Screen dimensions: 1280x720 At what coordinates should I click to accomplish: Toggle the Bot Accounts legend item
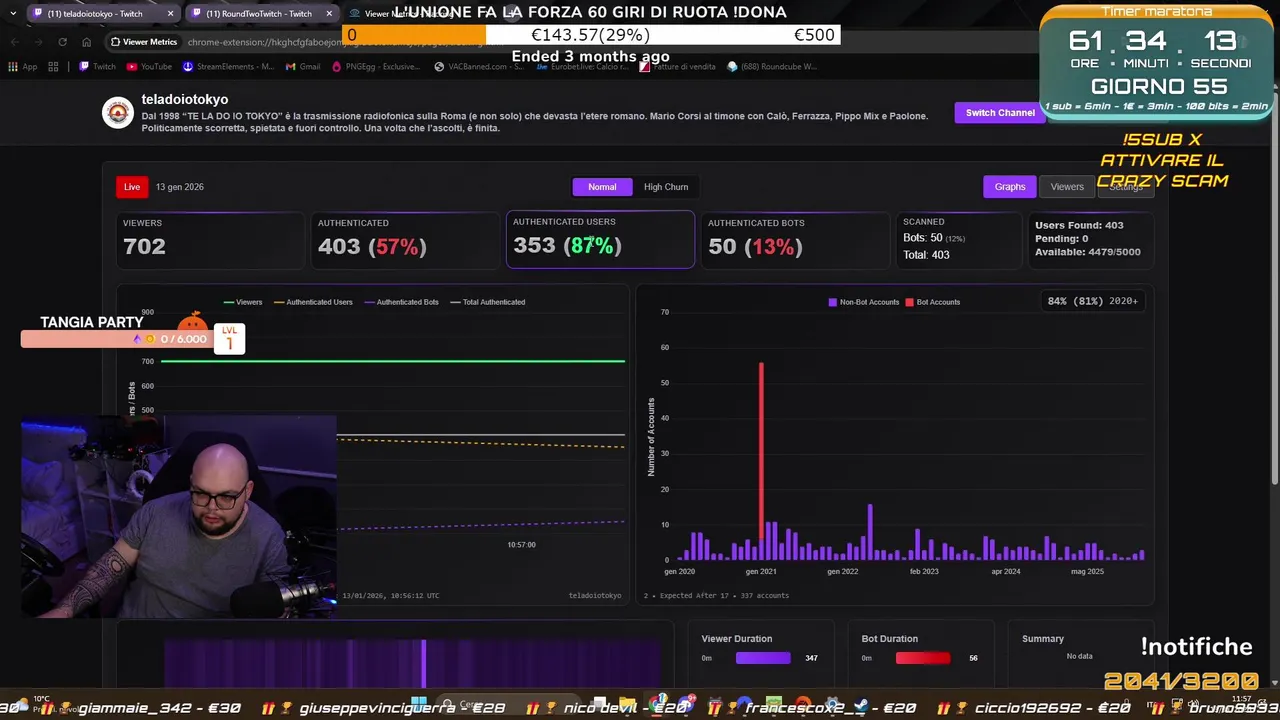point(933,302)
